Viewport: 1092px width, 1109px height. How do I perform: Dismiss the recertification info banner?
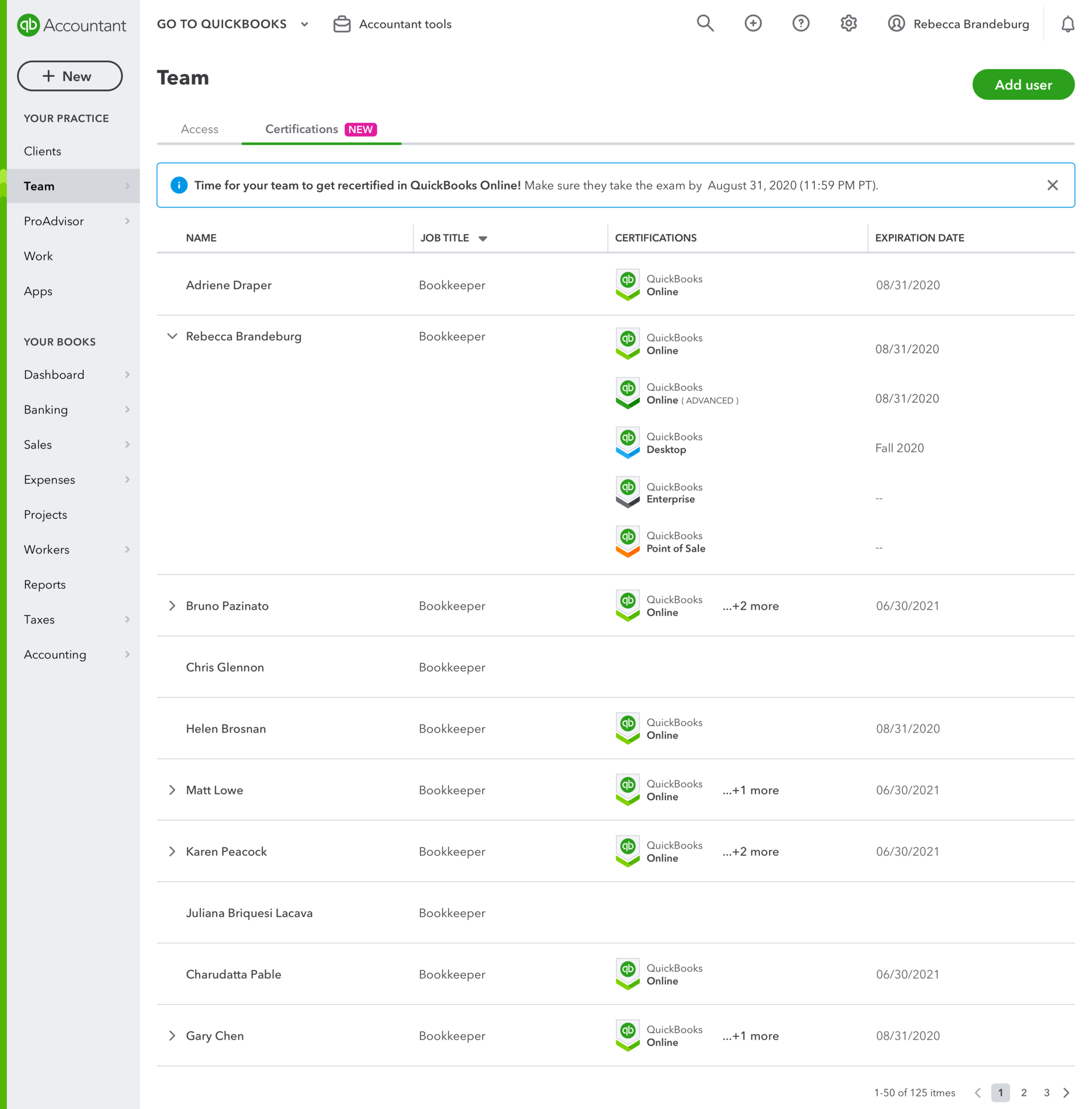[x=1052, y=185]
